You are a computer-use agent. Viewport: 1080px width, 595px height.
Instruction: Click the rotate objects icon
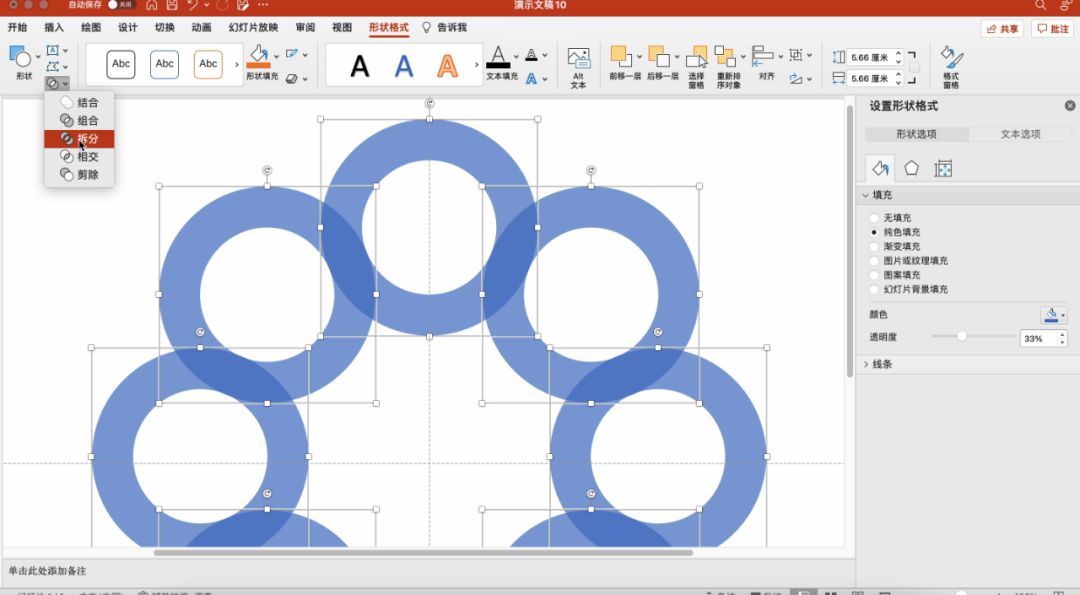[796, 79]
